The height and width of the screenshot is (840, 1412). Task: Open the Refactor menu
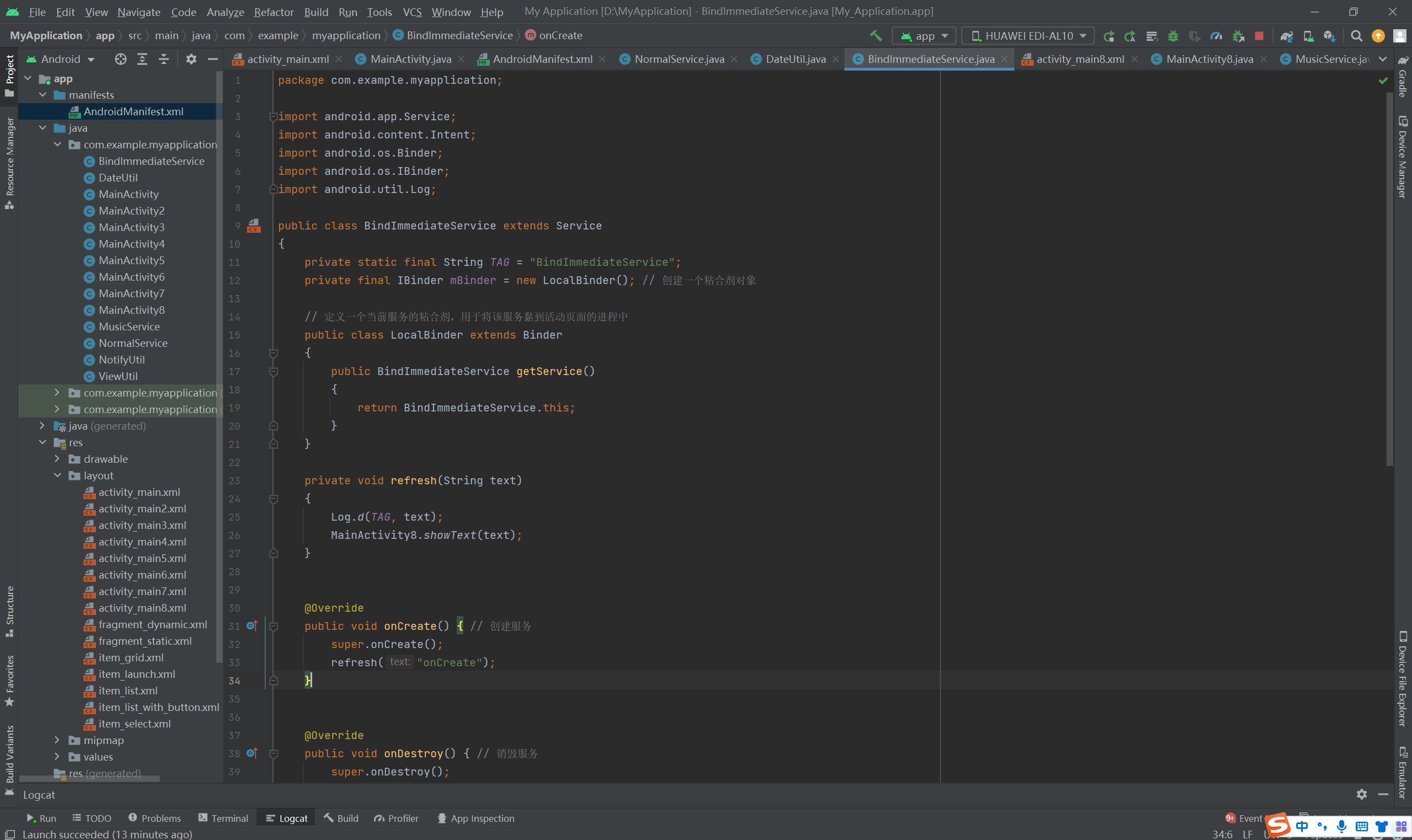[274, 12]
